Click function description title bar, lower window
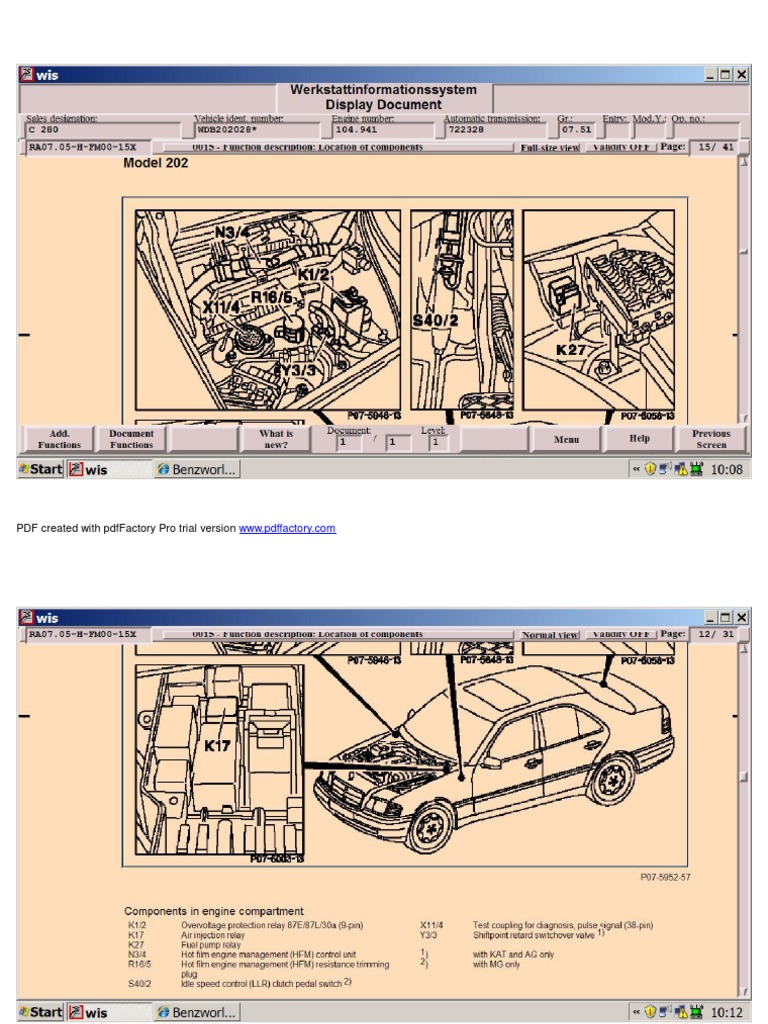This screenshot has width=768, height=1024. pyautogui.click(x=338, y=634)
